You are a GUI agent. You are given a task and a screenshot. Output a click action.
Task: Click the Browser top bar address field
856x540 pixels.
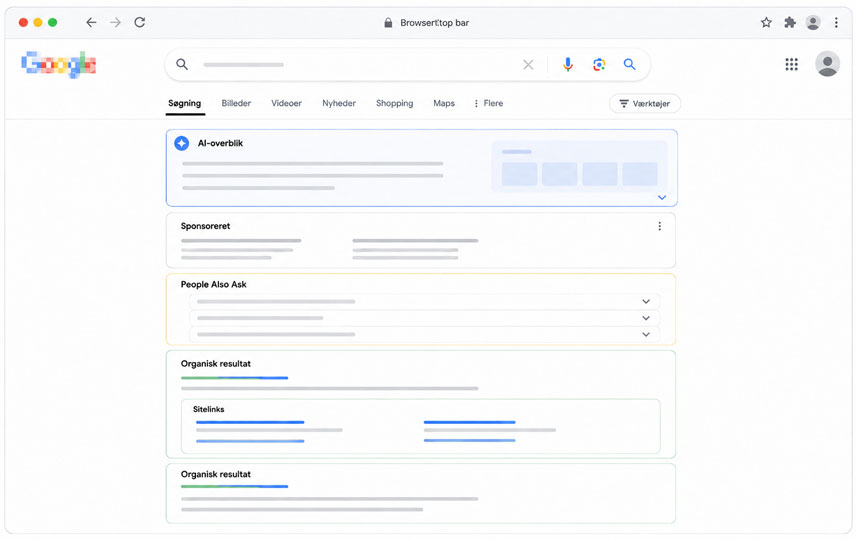pos(434,22)
